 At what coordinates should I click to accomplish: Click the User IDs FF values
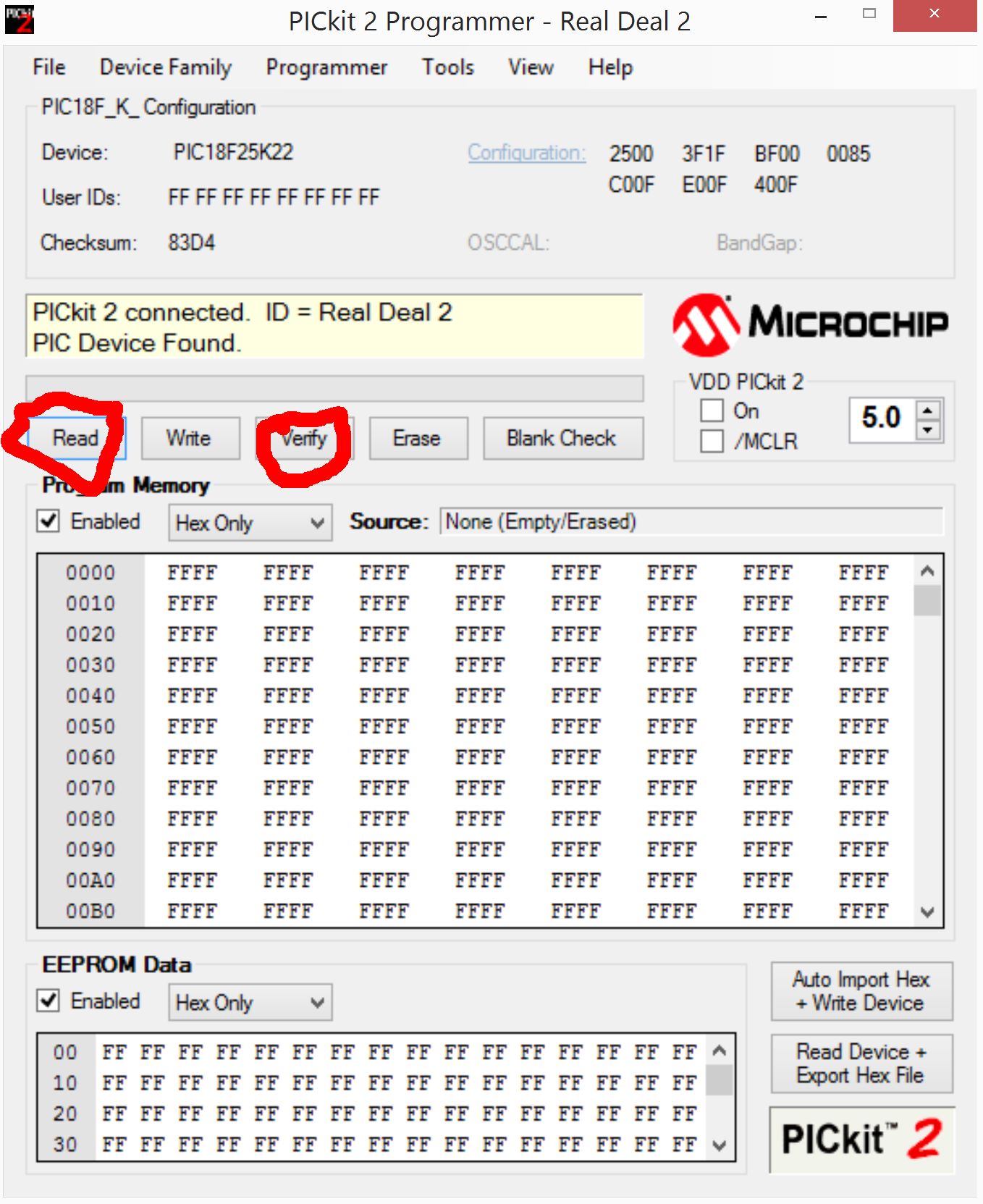[x=274, y=198]
